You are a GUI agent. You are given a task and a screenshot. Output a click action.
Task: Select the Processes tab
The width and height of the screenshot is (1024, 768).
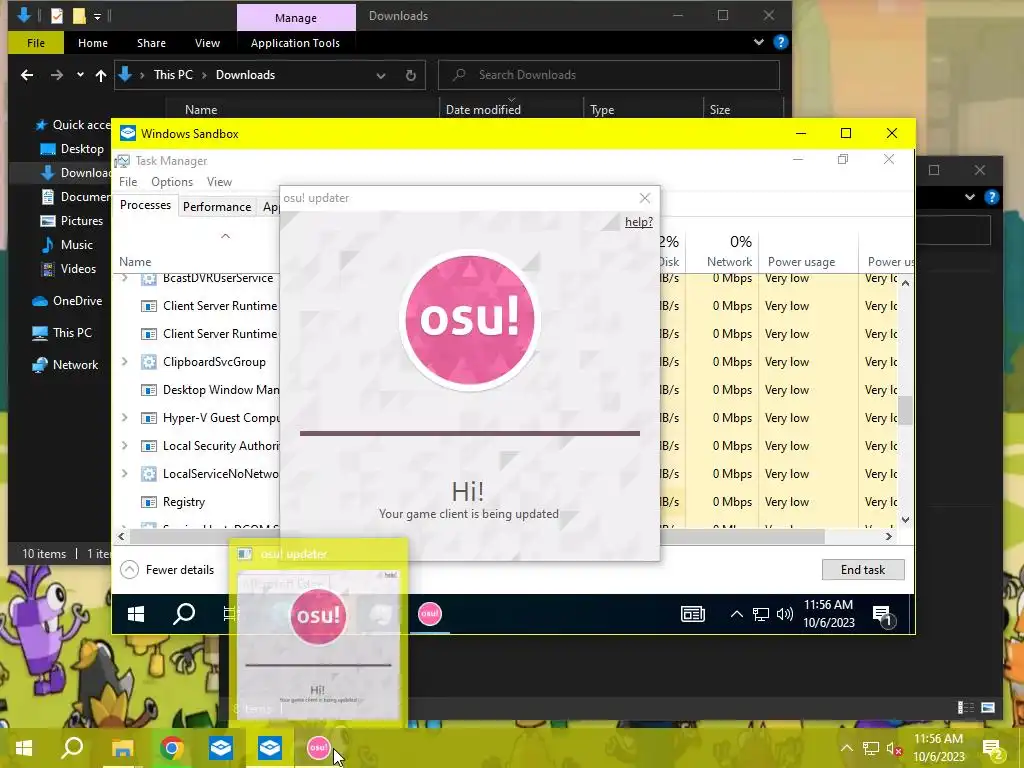coord(145,206)
